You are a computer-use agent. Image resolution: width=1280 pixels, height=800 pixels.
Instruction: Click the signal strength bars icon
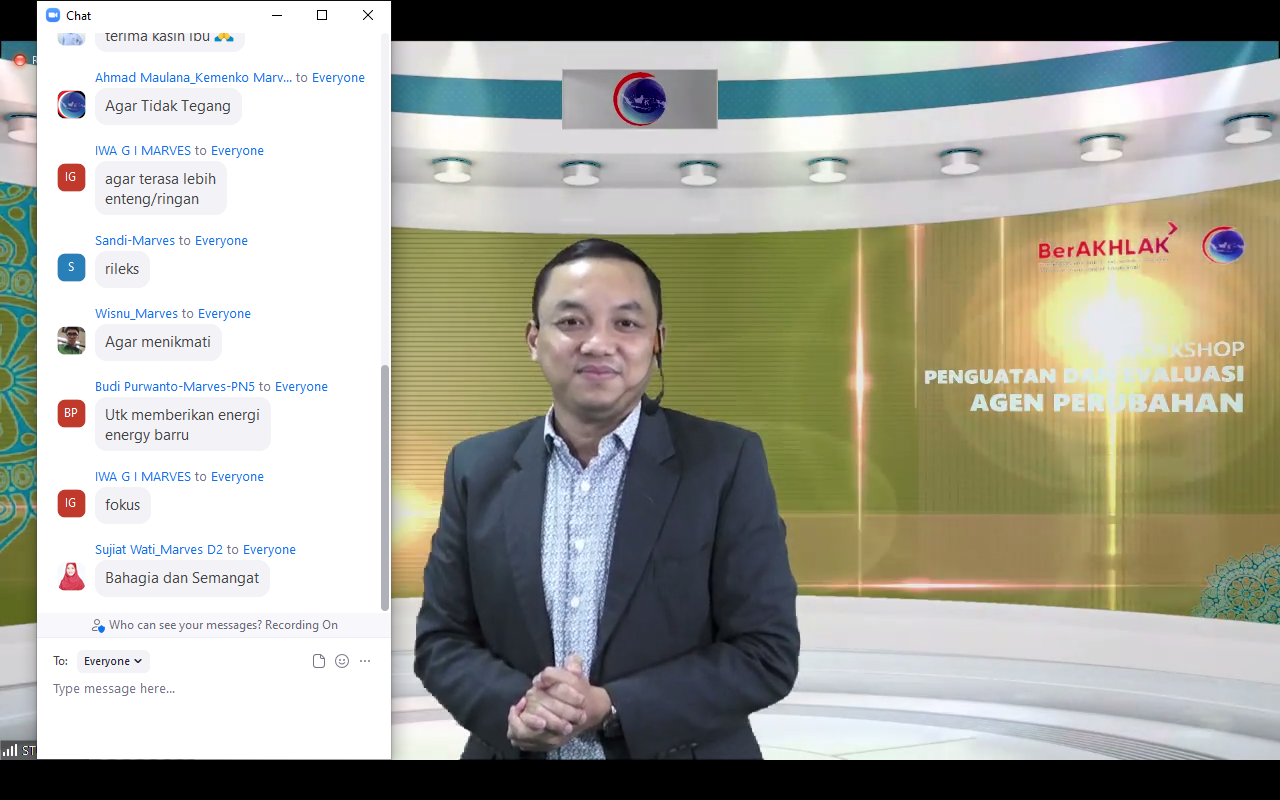point(10,750)
